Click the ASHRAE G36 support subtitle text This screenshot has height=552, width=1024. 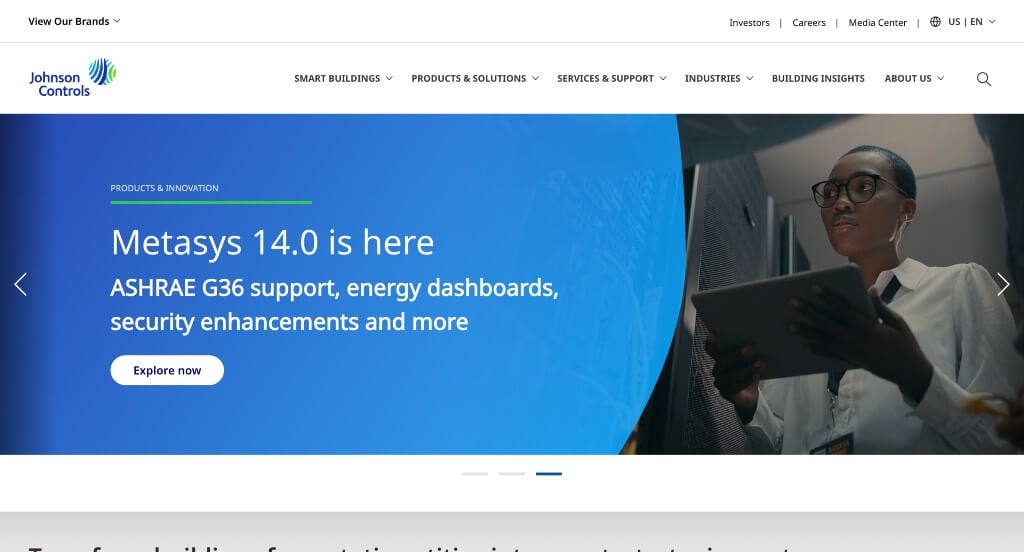point(334,305)
